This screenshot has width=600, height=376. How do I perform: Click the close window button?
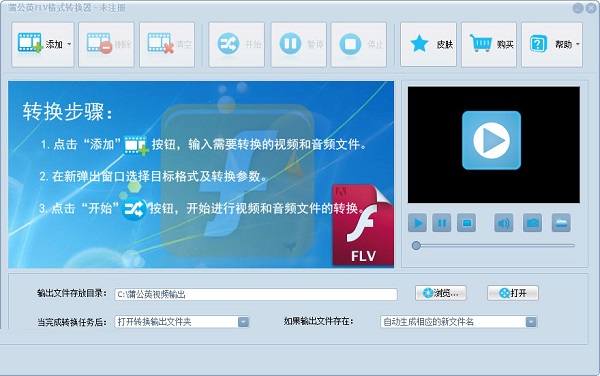[591, 8]
